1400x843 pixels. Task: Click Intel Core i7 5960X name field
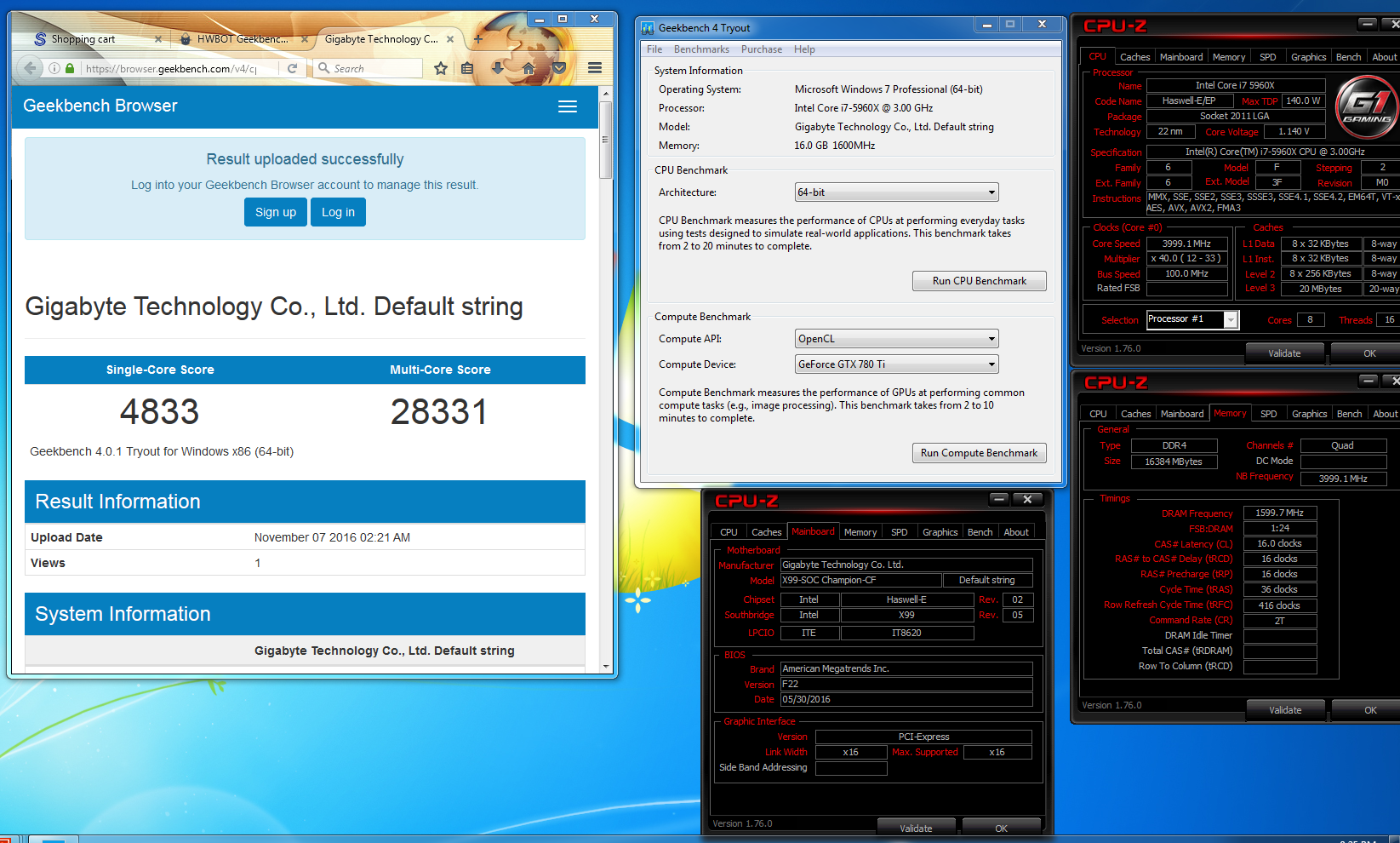pos(1235,85)
